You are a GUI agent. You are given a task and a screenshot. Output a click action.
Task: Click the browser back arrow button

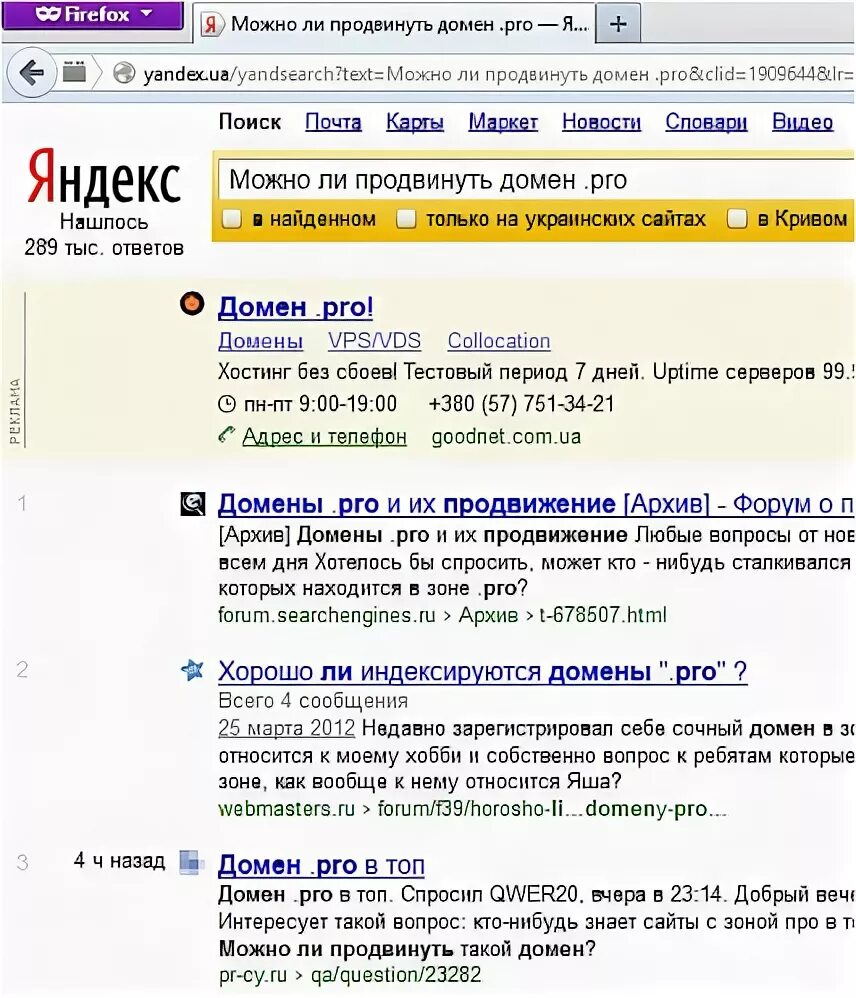[x=30, y=73]
